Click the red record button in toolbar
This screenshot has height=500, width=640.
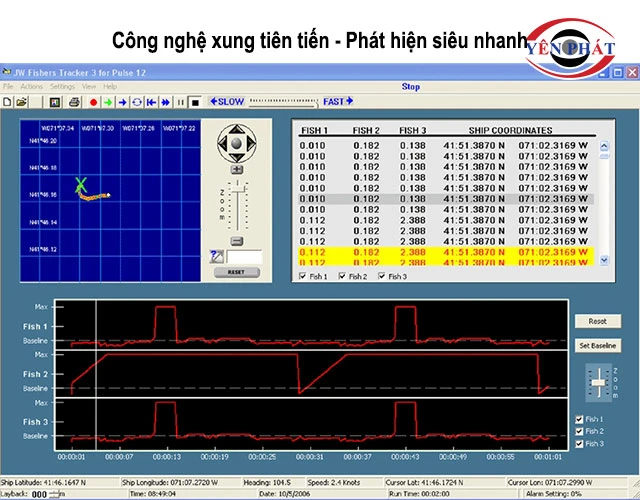pos(94,102)
